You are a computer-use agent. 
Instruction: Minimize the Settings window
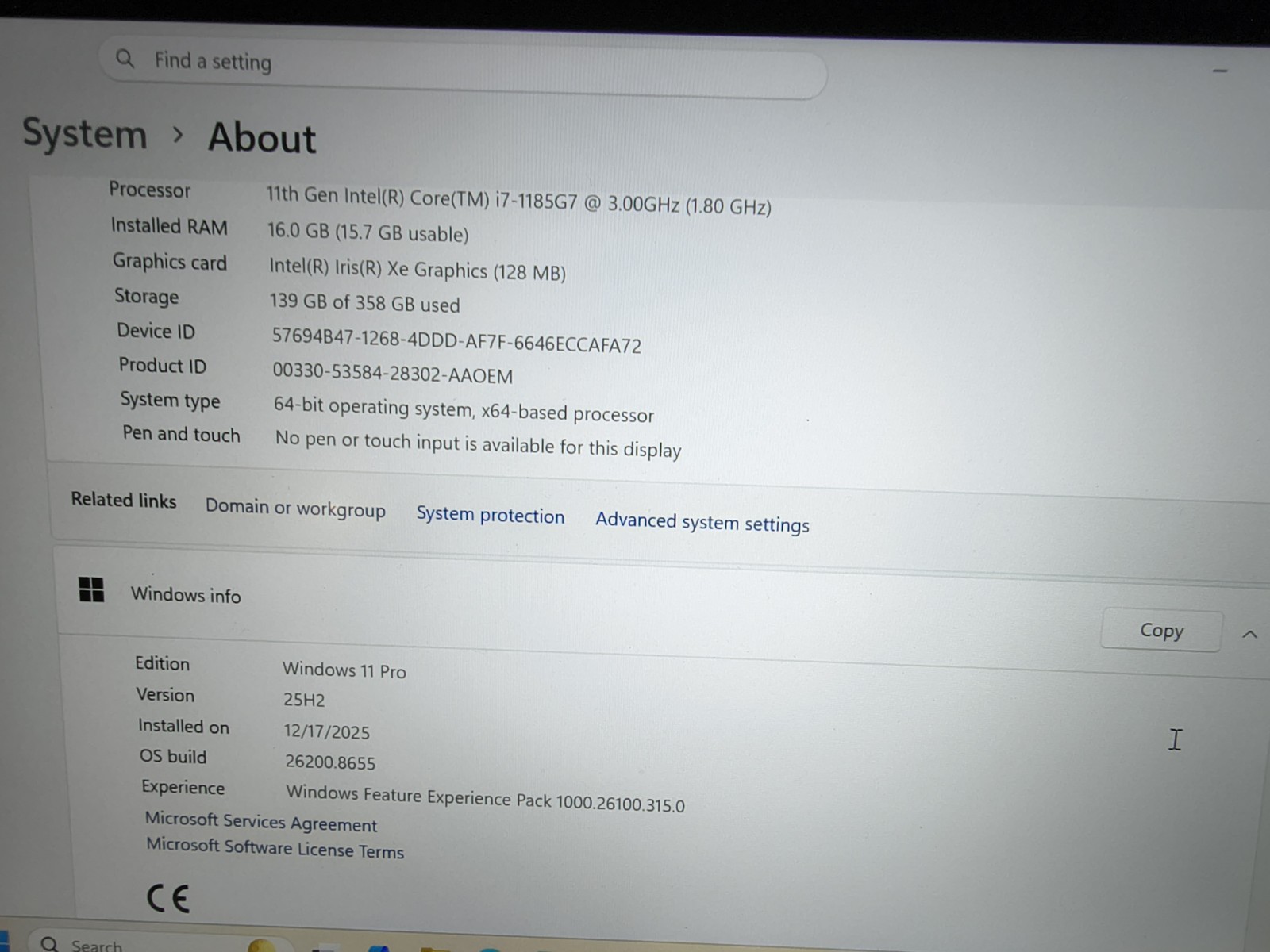(x=1220, y=71)
